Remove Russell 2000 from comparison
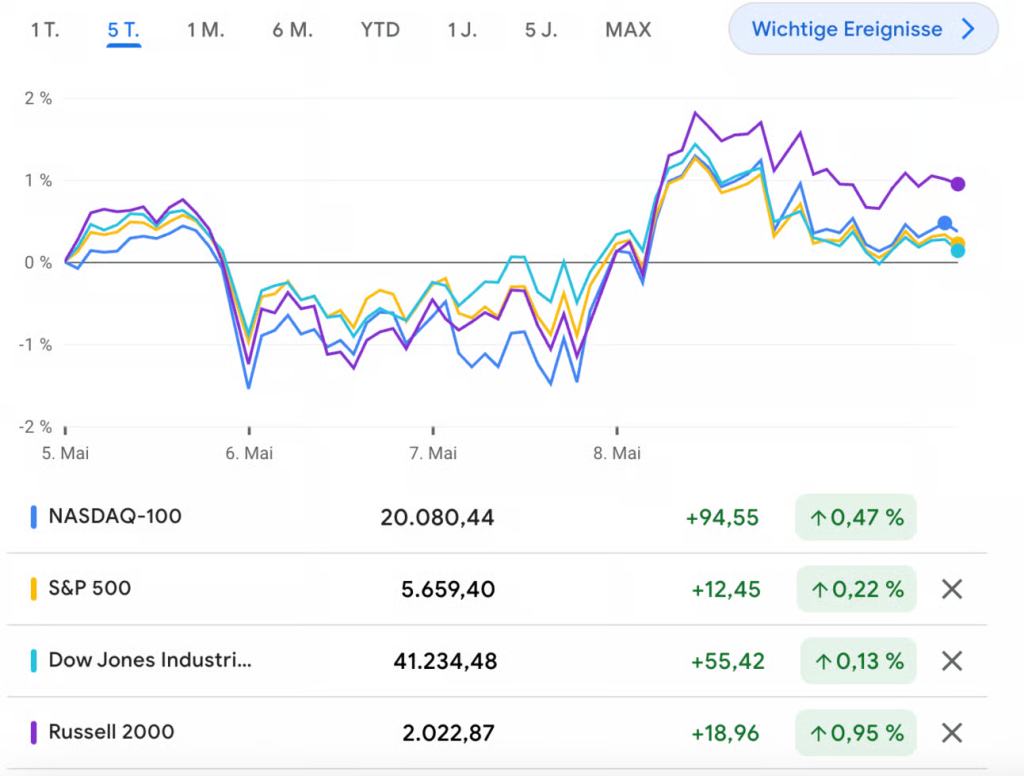 coord(952,733)
